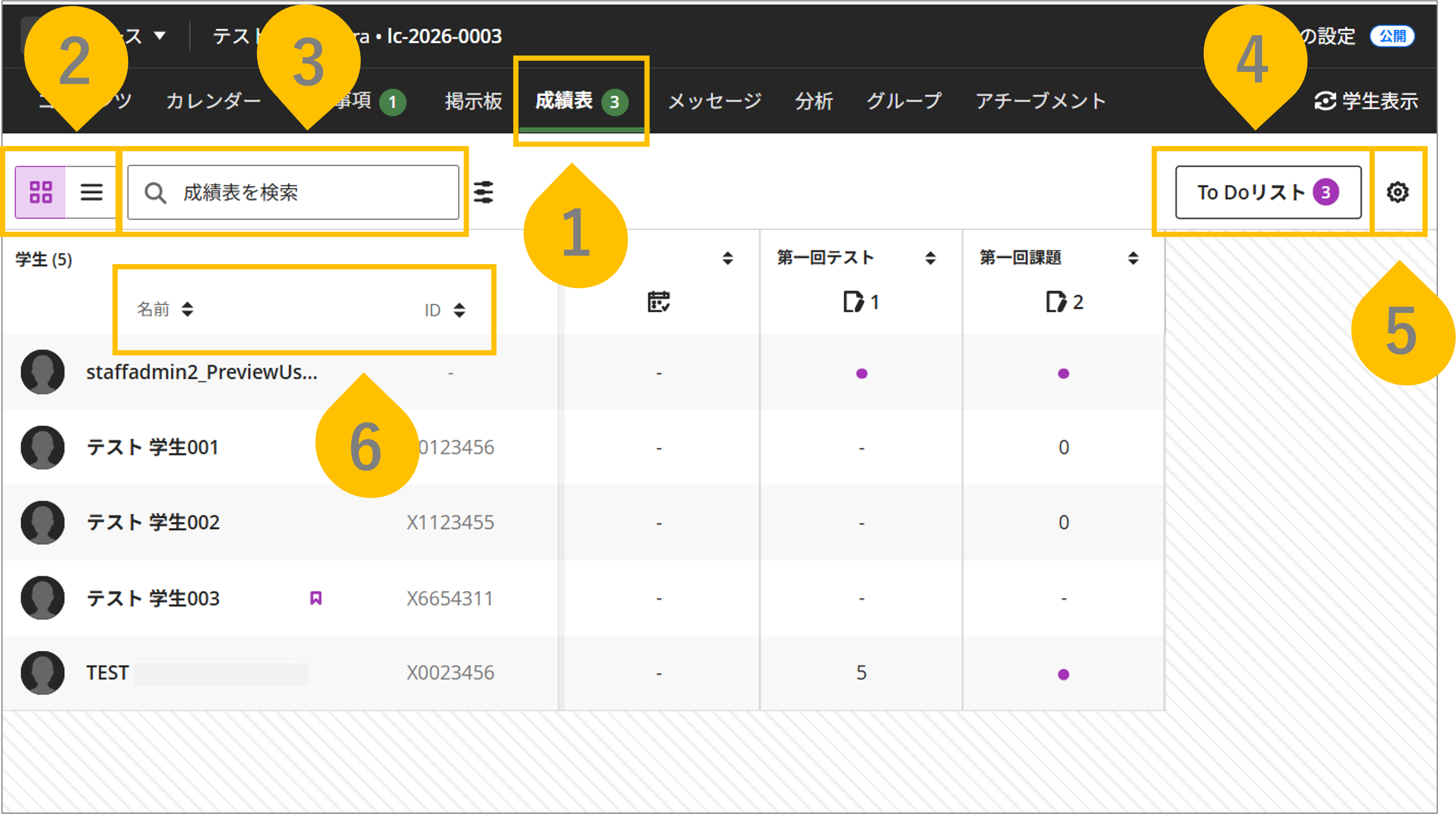Open TEST student's 第一回課題 purple dot
This screenshot has width=1456, height=814.
(1063, 674)
